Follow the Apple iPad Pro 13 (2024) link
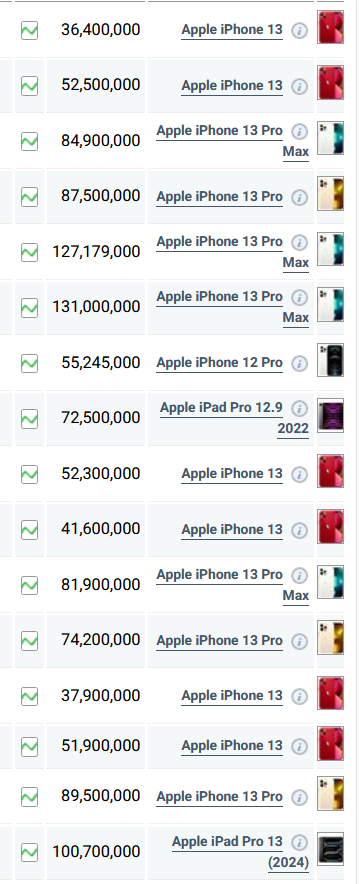360x884 pixels. (x=241, y=852)
